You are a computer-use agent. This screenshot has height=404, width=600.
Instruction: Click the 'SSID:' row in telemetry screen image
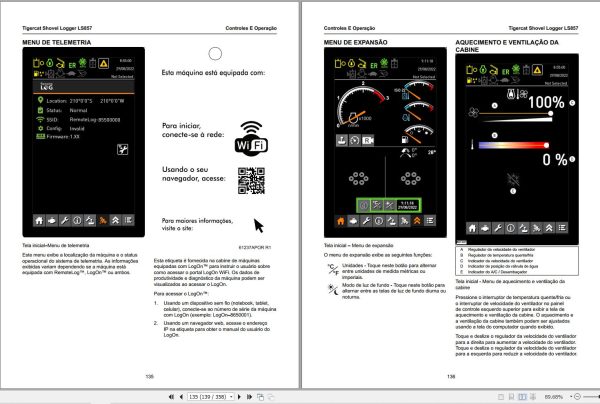pyautogui.click(x=78, y=119)
